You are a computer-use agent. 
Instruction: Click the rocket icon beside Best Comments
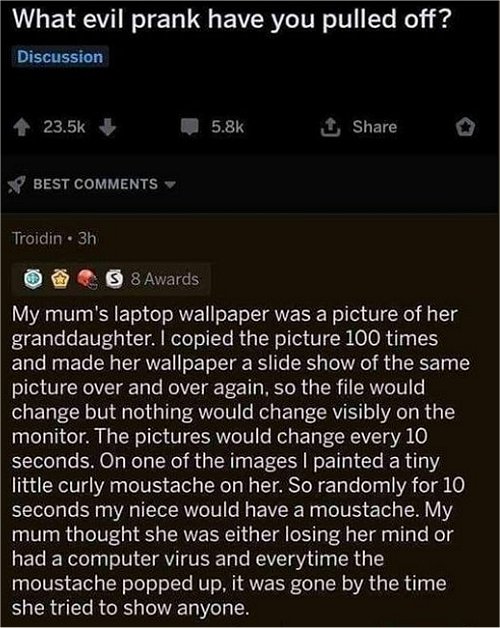16,185
